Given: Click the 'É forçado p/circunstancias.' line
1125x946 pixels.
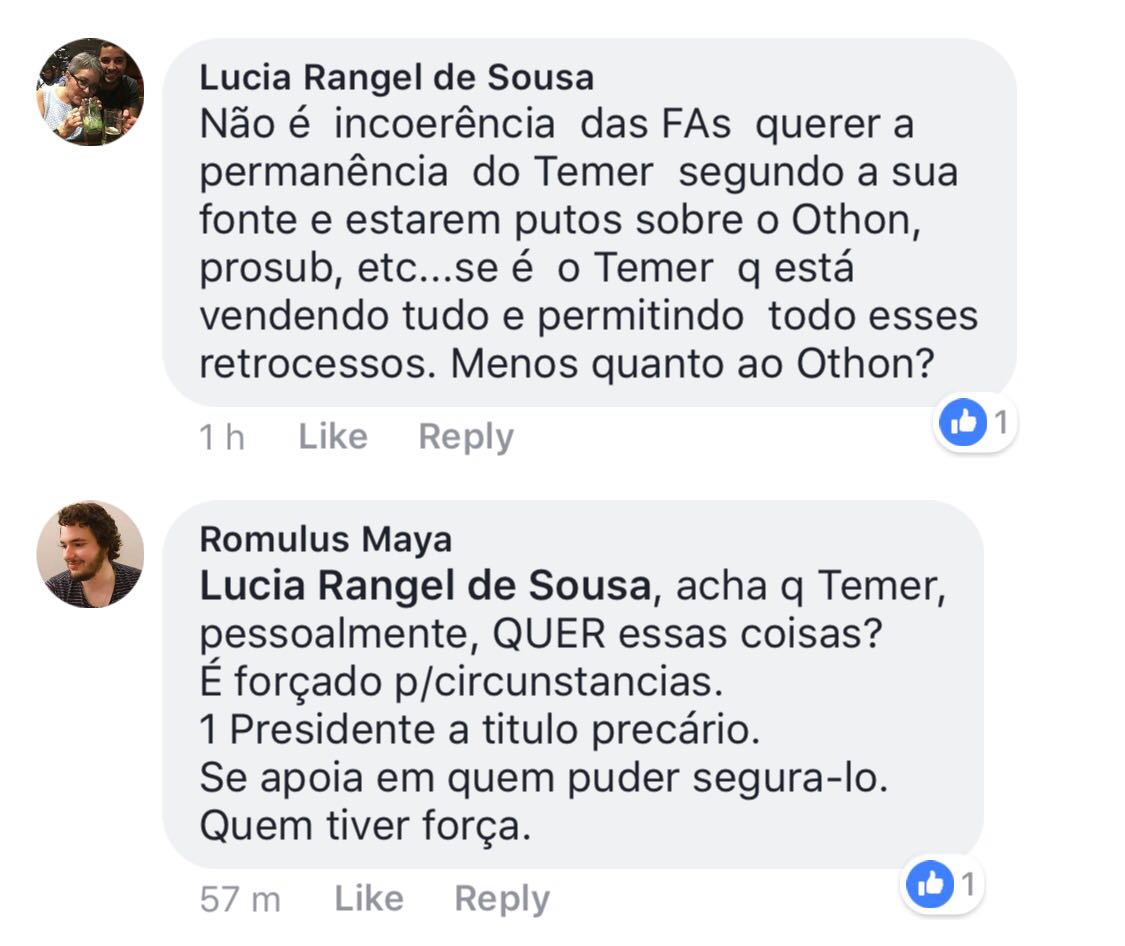Looking at the screenshot, I should click(x=461, y=681).
